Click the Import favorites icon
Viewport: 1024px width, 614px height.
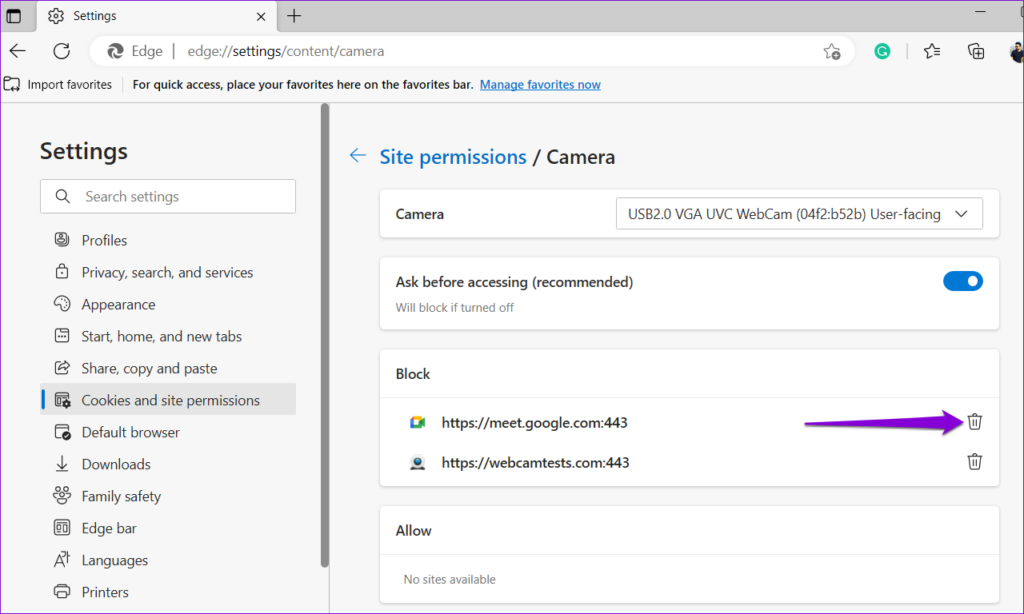tap(12, 84)
